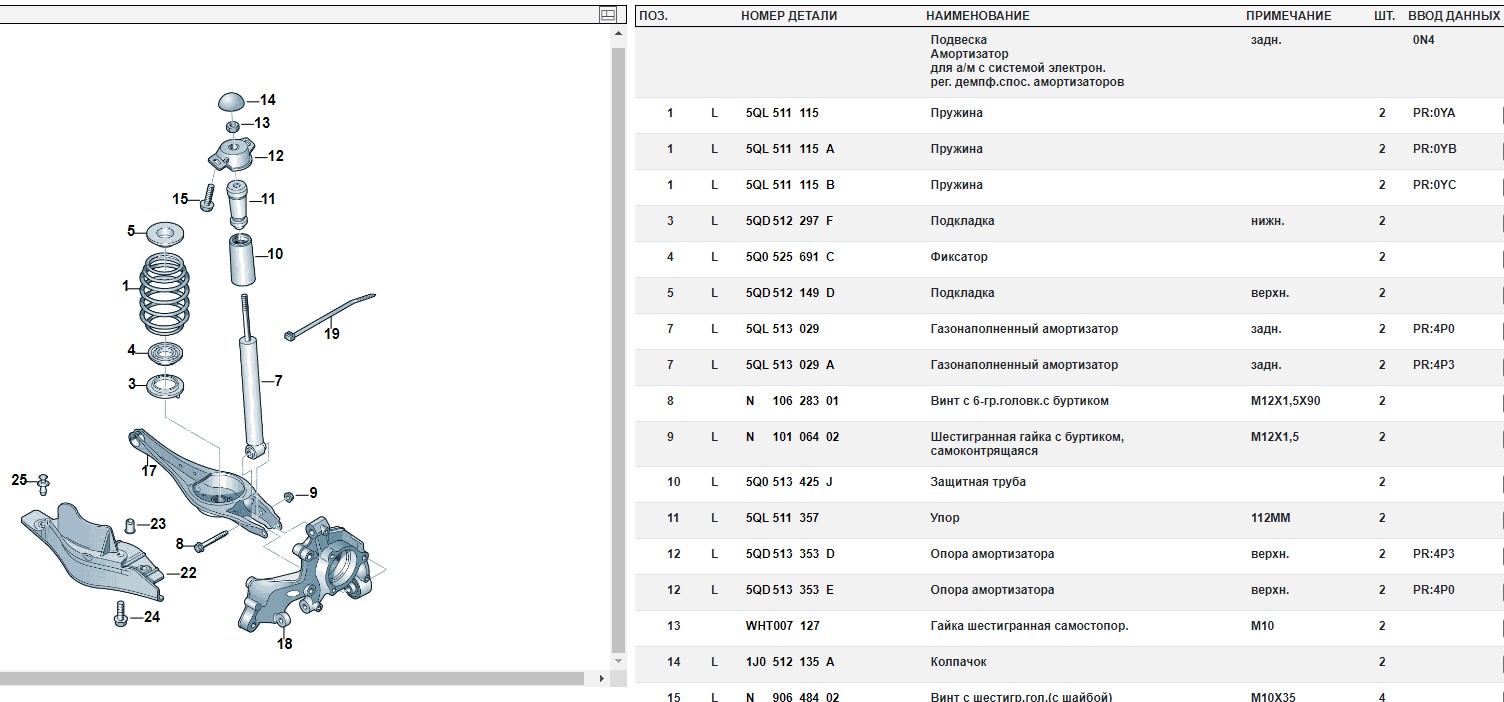Viewport: 1504px width, 702px height.
Task: Select callout 5 by the upper spring pad
Action: coord(130,231)
